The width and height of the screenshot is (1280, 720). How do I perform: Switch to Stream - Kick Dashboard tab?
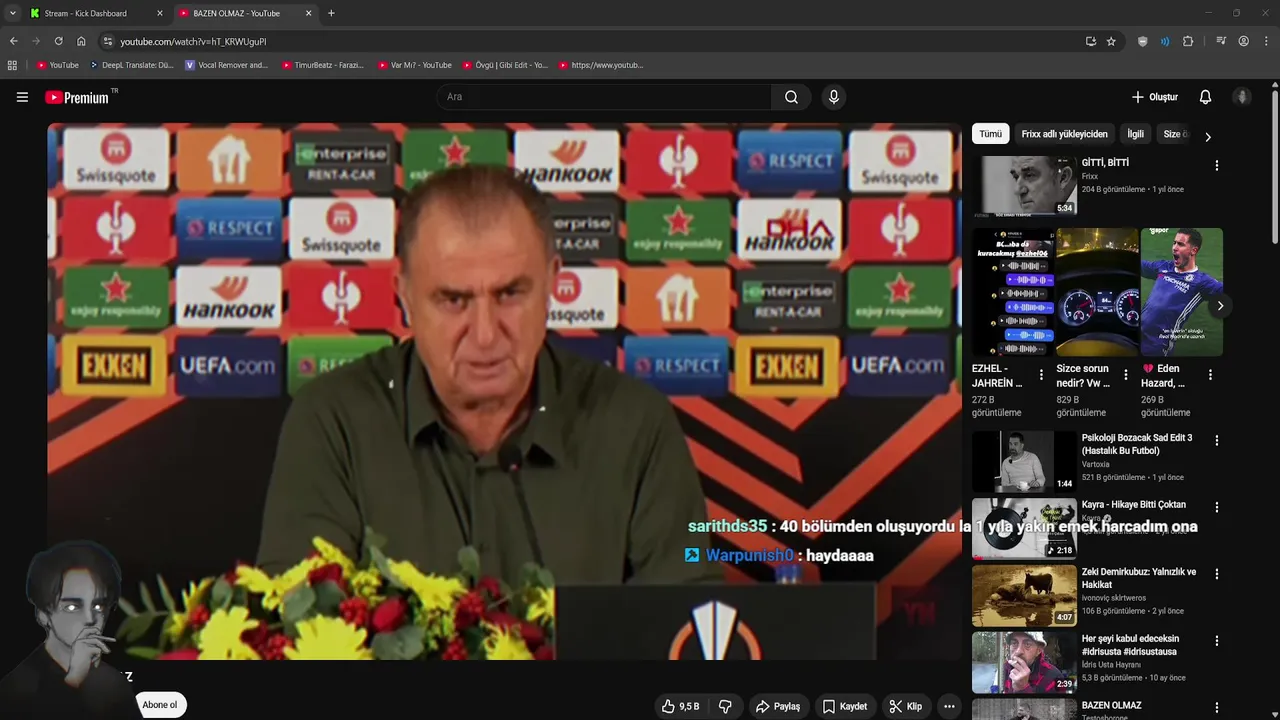tap(92, 13)
